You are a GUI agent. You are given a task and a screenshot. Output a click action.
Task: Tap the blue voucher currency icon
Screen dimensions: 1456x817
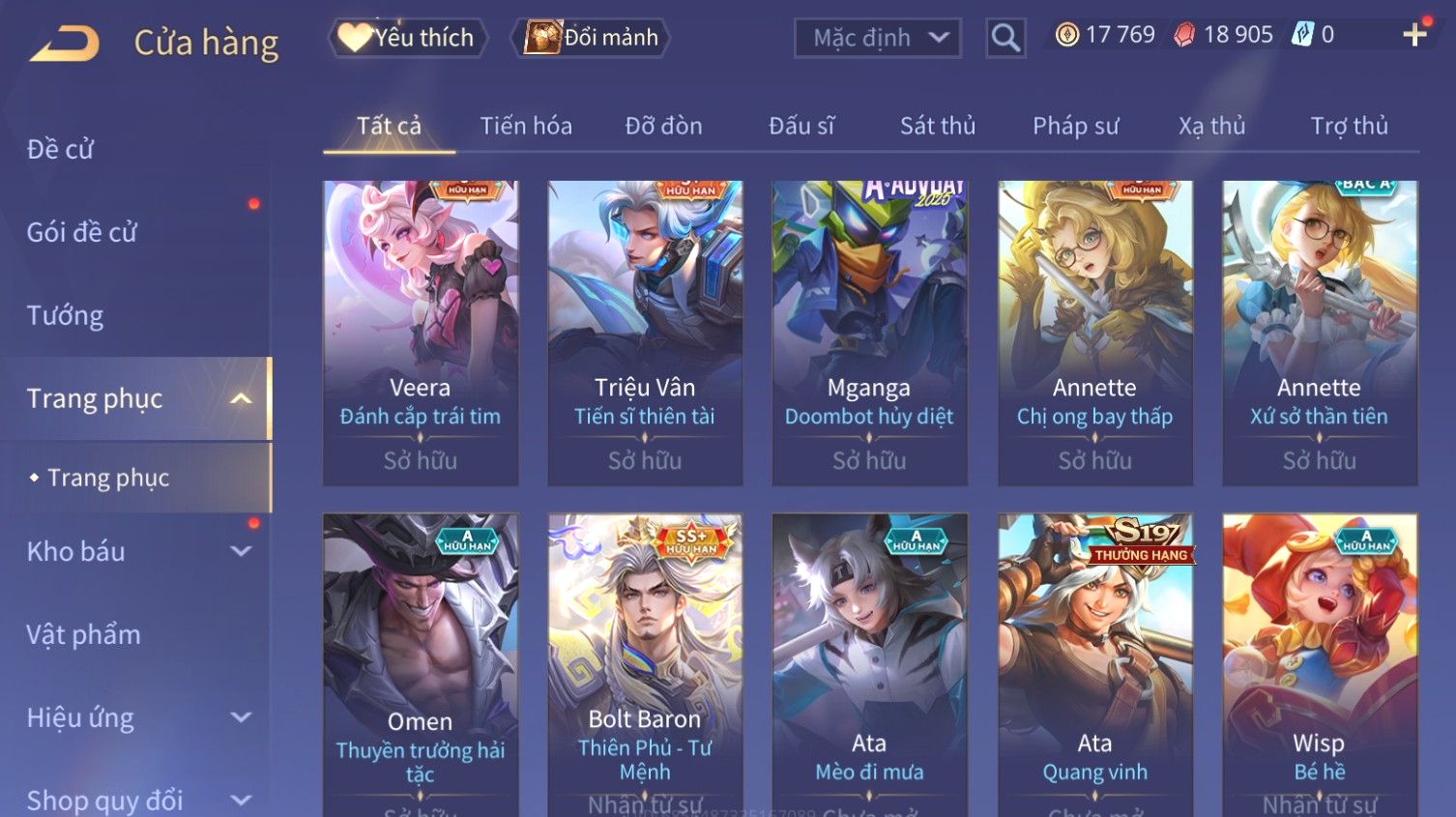coord(1304,35)
